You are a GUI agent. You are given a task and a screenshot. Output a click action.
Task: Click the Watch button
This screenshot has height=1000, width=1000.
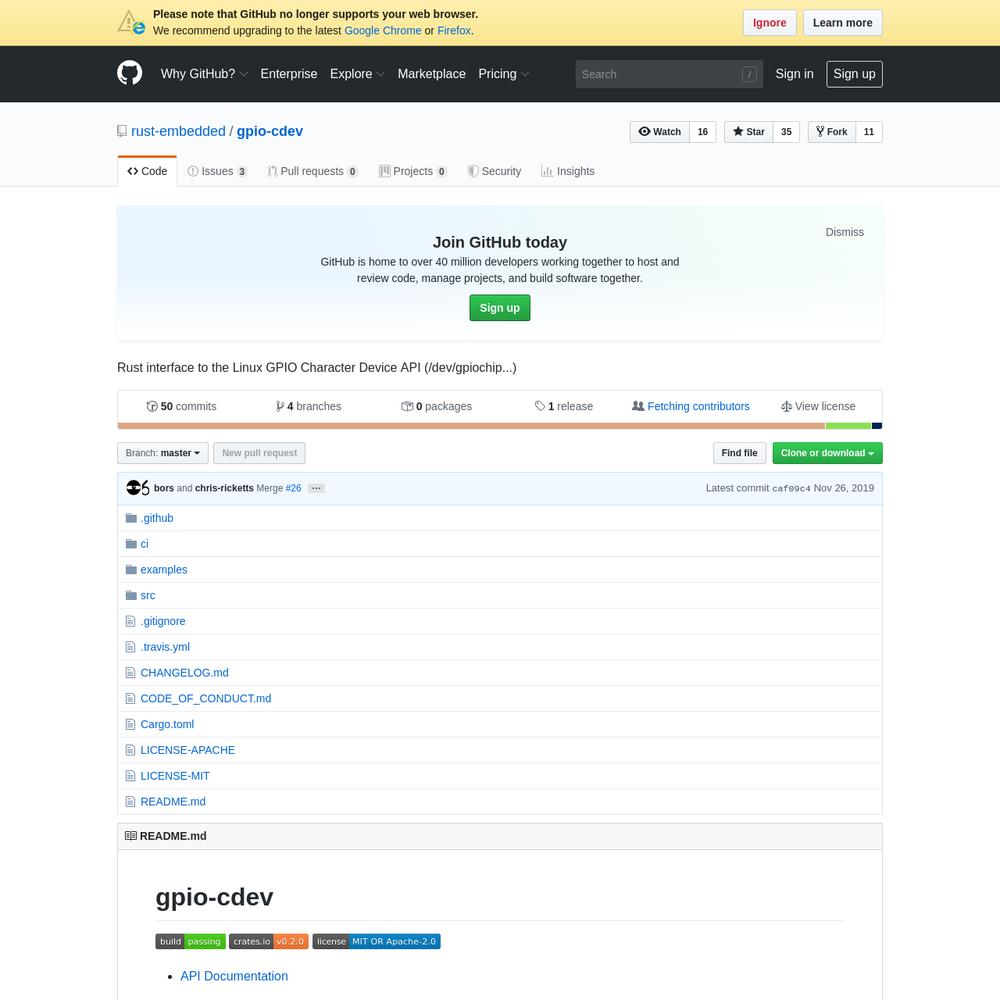pyautogui.click(x=659, y=132)
